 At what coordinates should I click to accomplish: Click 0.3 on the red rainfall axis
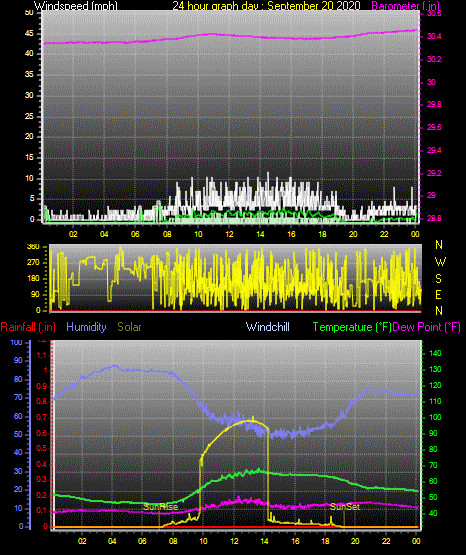42,480
